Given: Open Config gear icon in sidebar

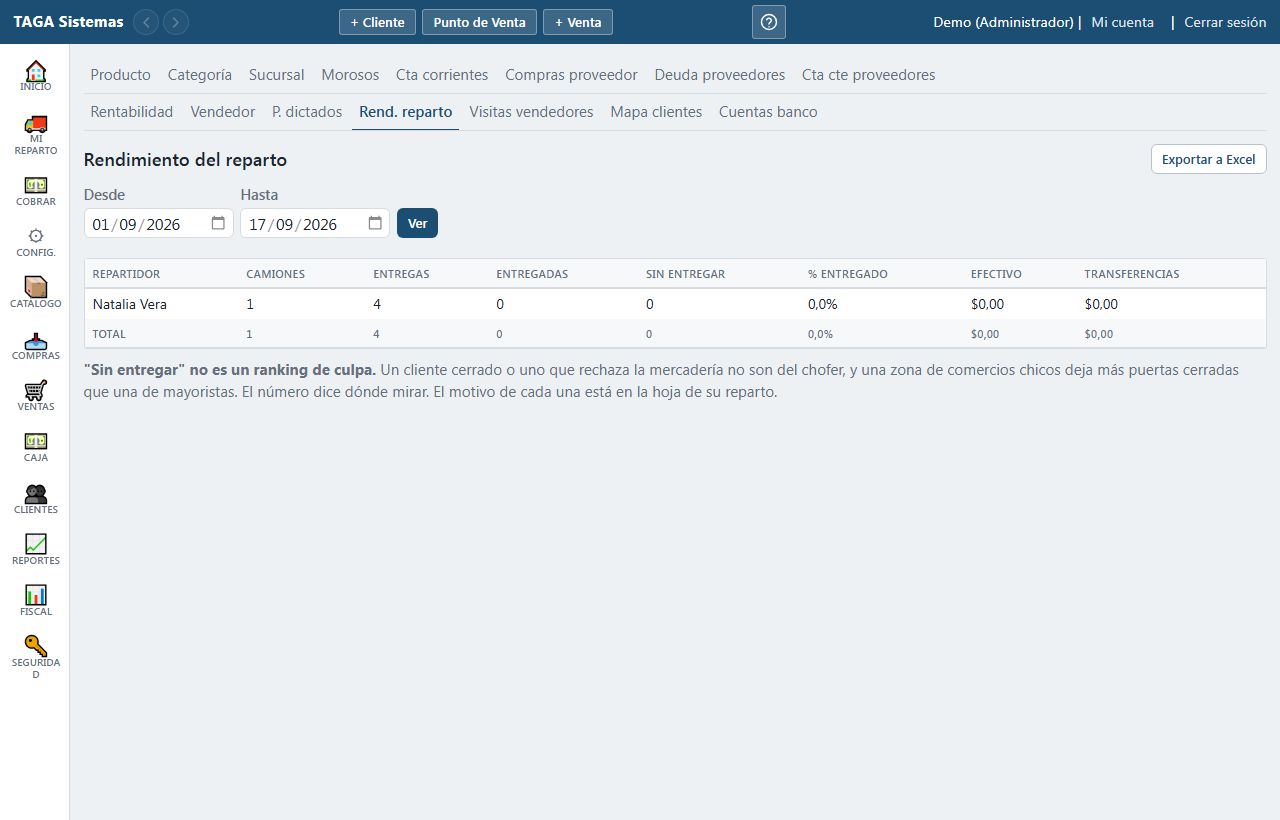Looking at the screenshot, I should tap(35, 236).
